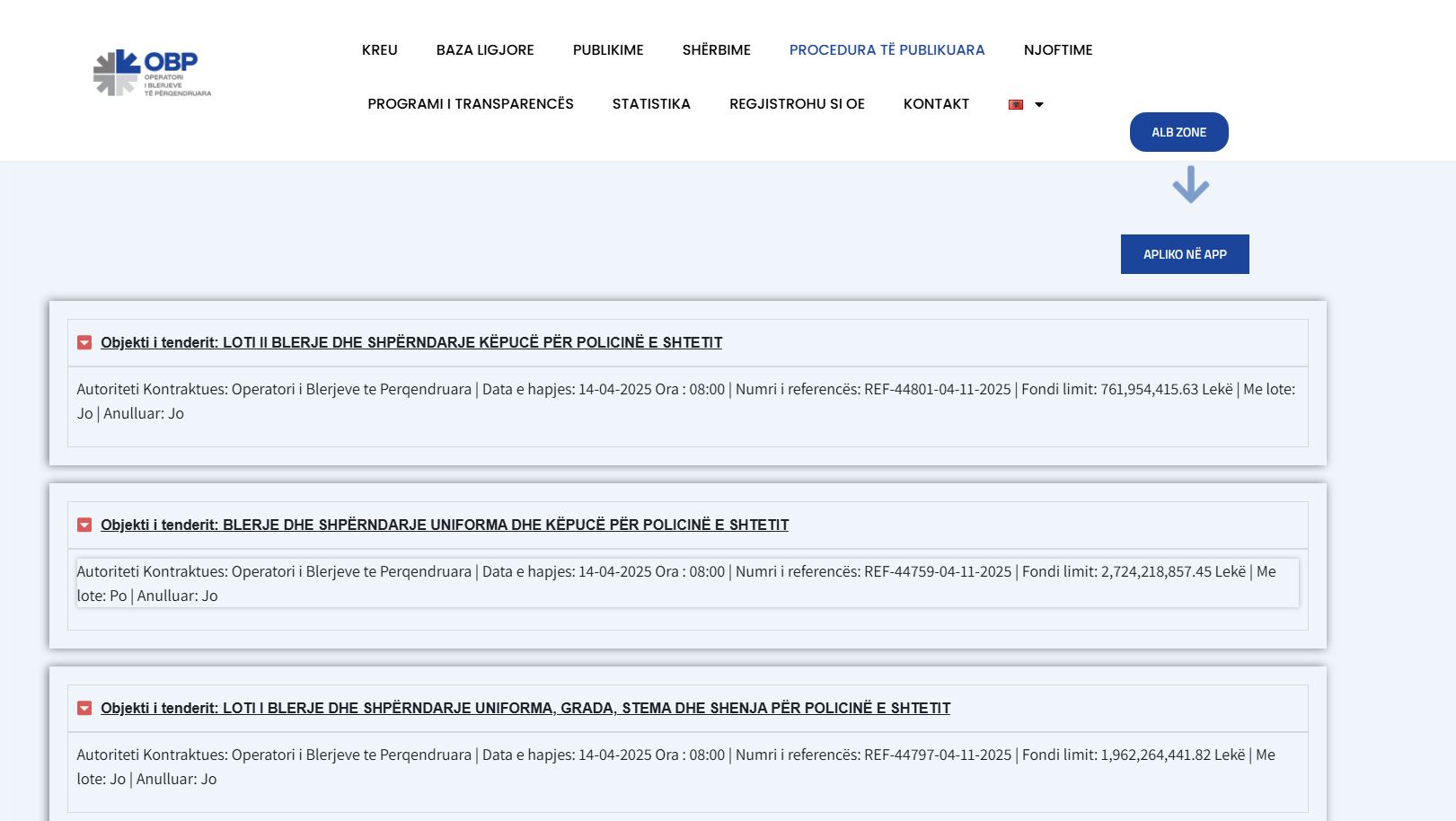Click the Albanian flag language icon
Viewport: 1456px width, 821px height.
[x=1016, y=104]
